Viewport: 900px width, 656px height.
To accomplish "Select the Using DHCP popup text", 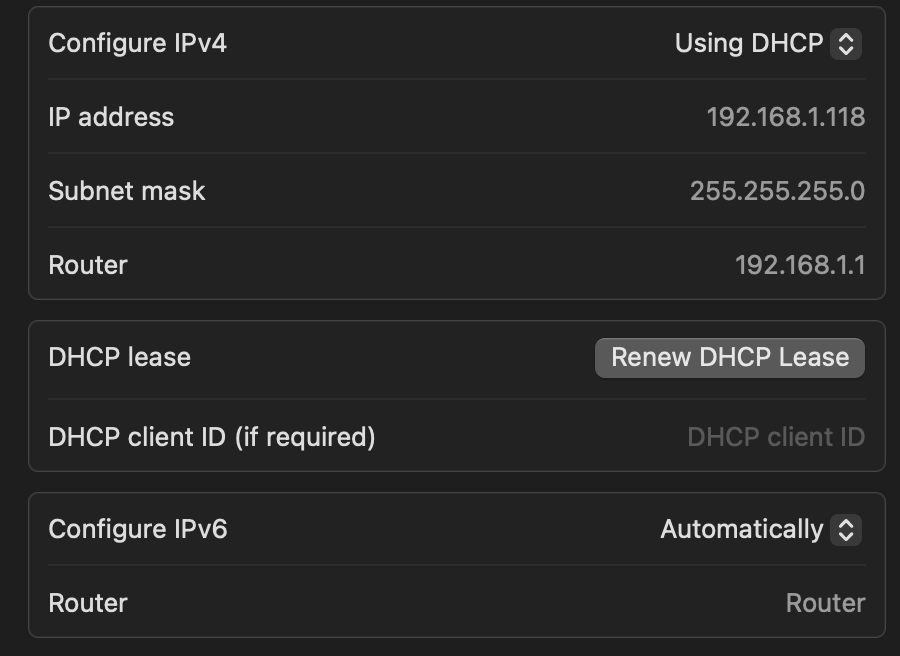I will click(748, 44).
